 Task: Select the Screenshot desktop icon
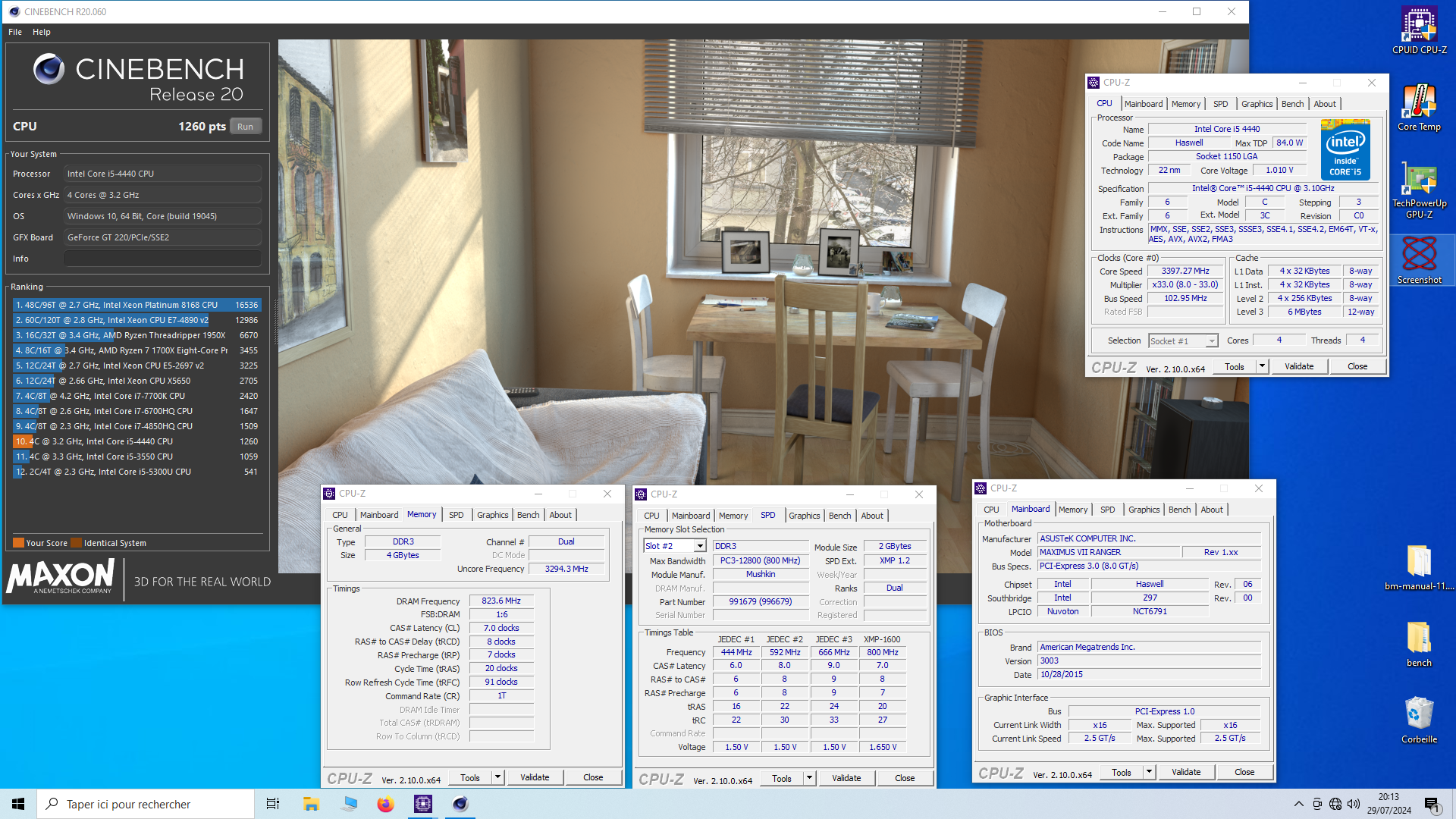click(1419, 260)
